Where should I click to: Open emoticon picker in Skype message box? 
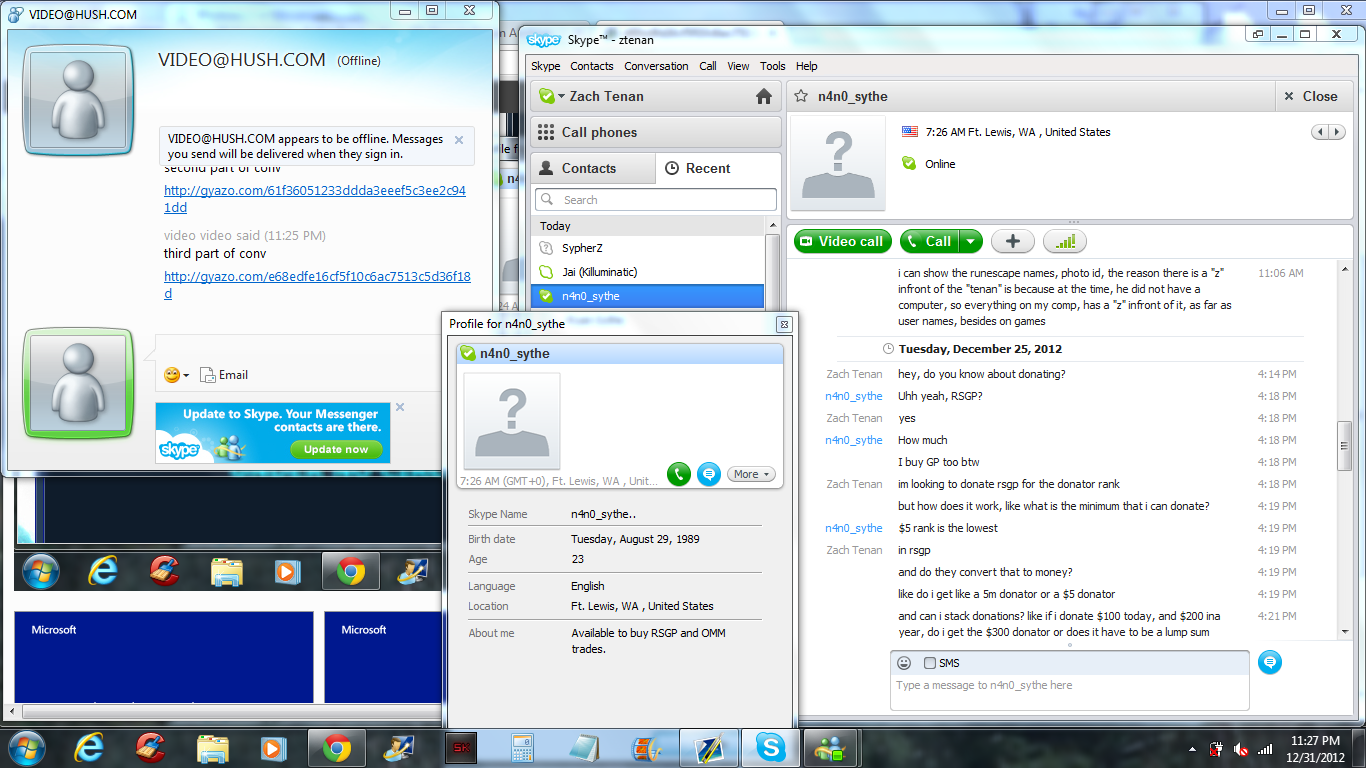coord(904,663)
